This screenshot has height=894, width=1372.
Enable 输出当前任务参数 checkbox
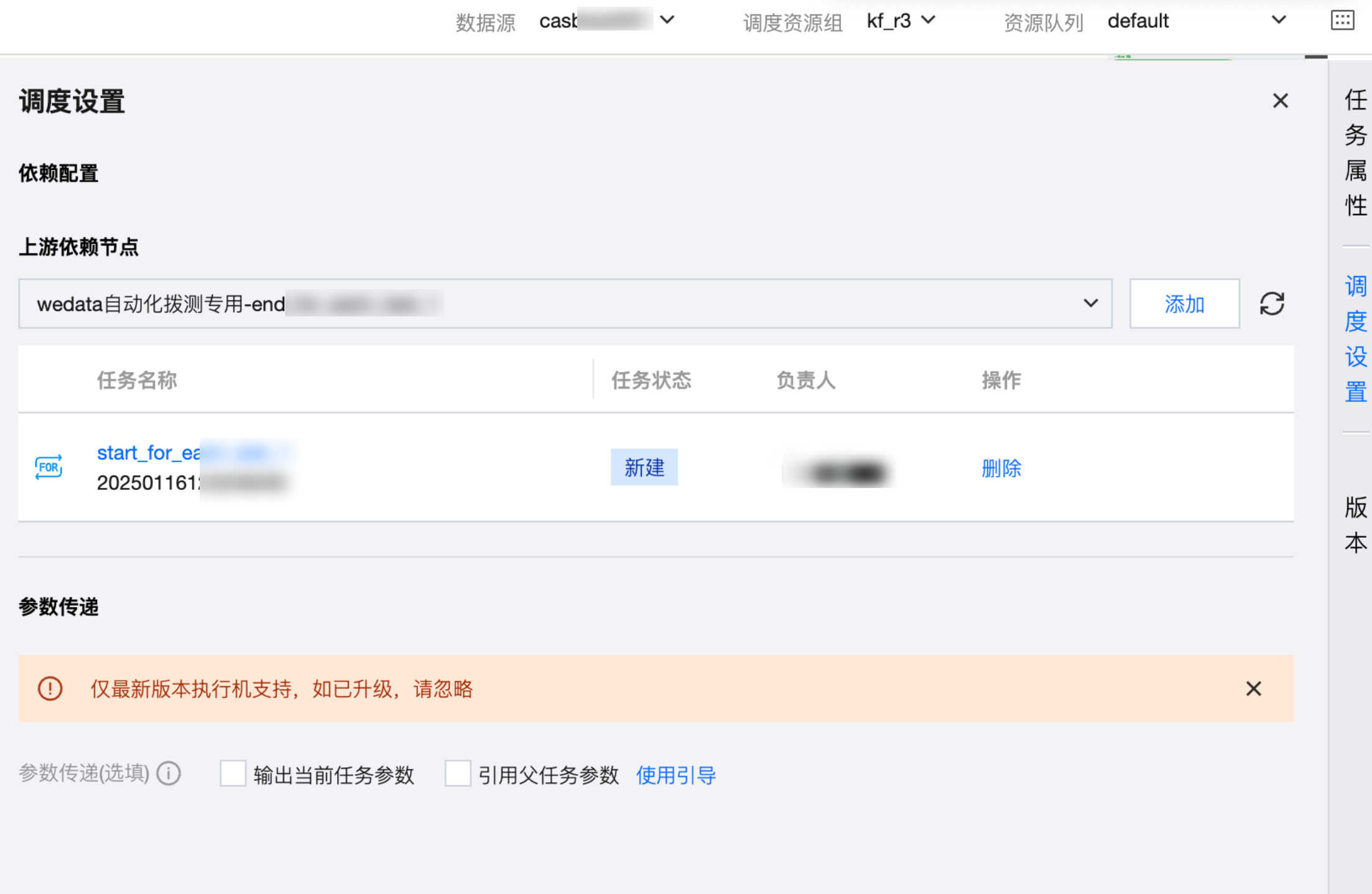coord(233,774)
